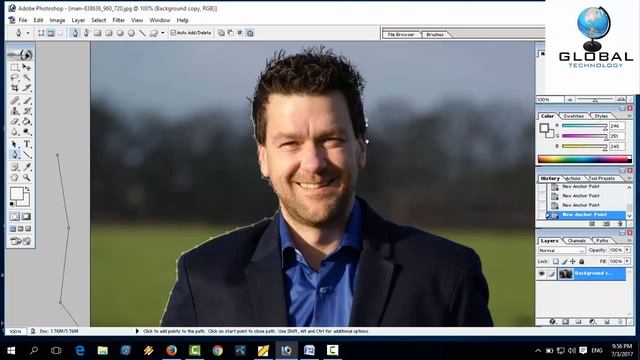Screen dimensions: 640x360
Task: Delete current history state trash button
Action: [x=620, y=224]
